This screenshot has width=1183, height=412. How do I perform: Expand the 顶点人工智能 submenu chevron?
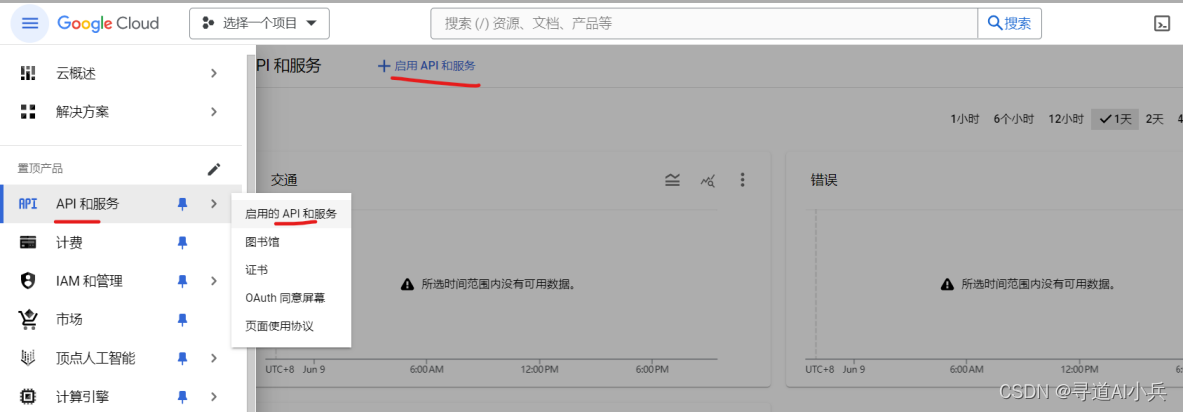(214, 358)
